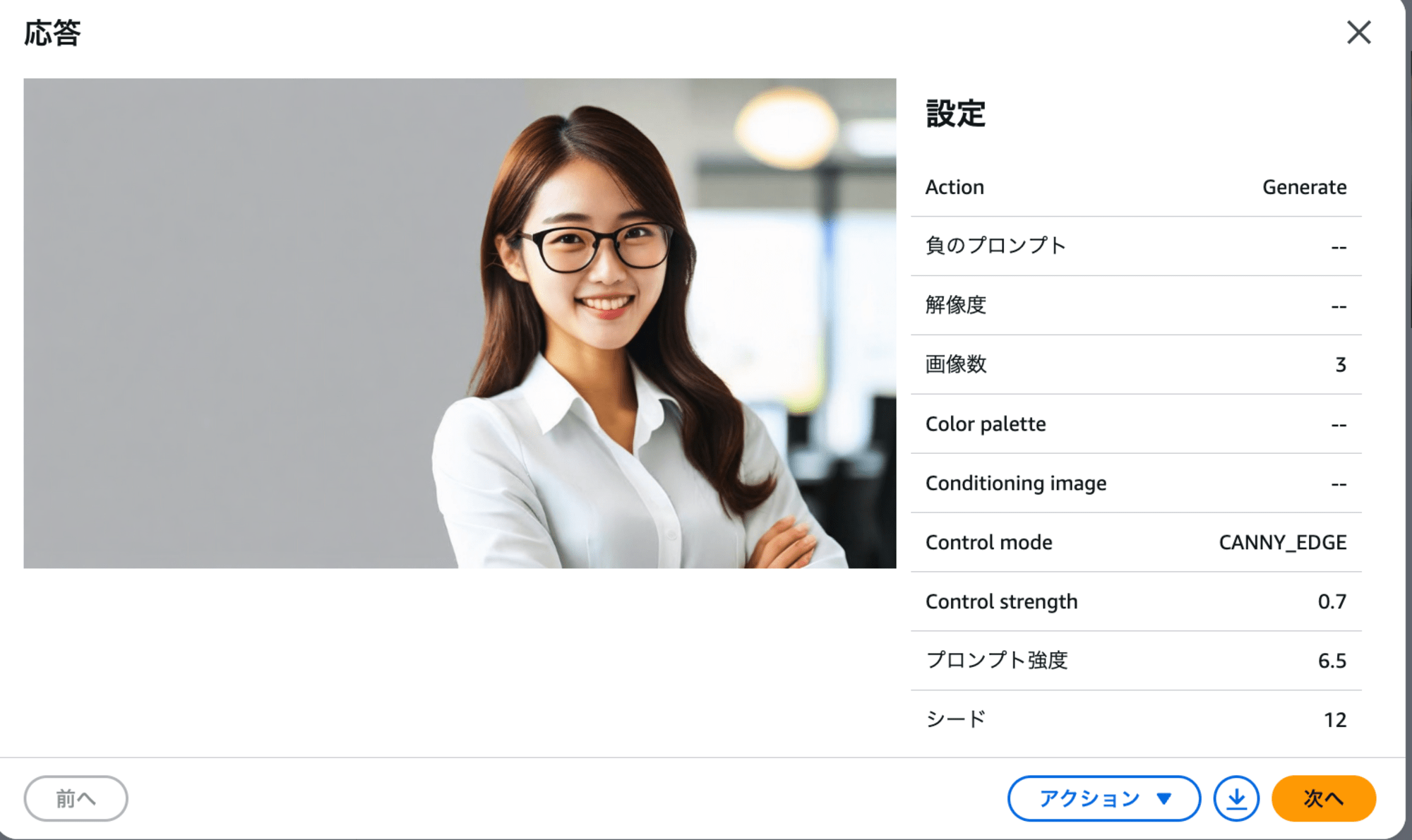Image resolution: width=1412 pixels, height=840 pixels.
Task: Click the Control mode CANNY_EDGE value
Action: point(1282,542)
